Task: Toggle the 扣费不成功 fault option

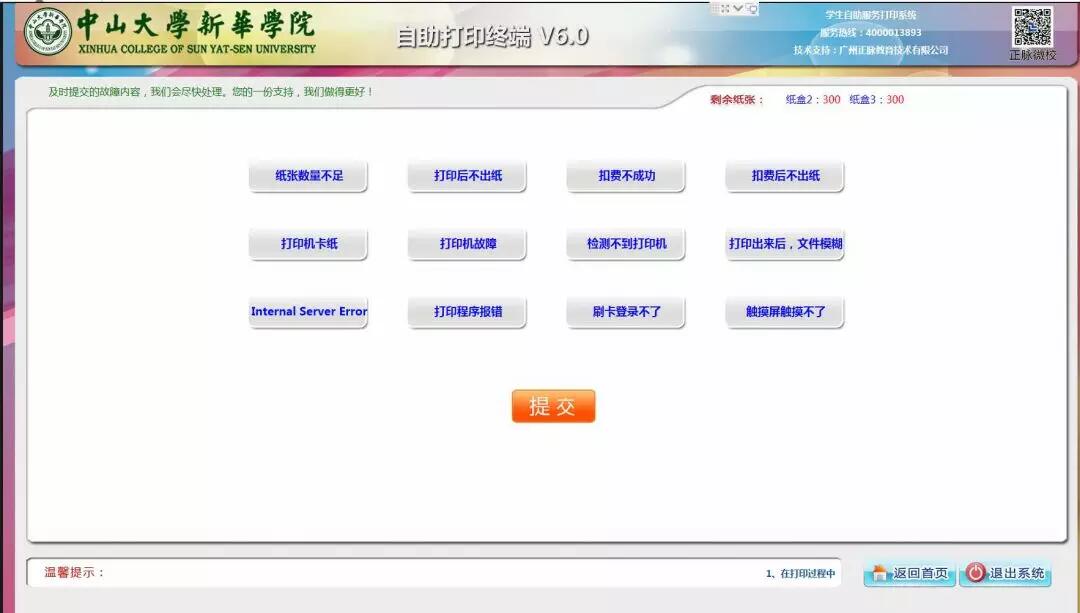Action: pos(626,176)
